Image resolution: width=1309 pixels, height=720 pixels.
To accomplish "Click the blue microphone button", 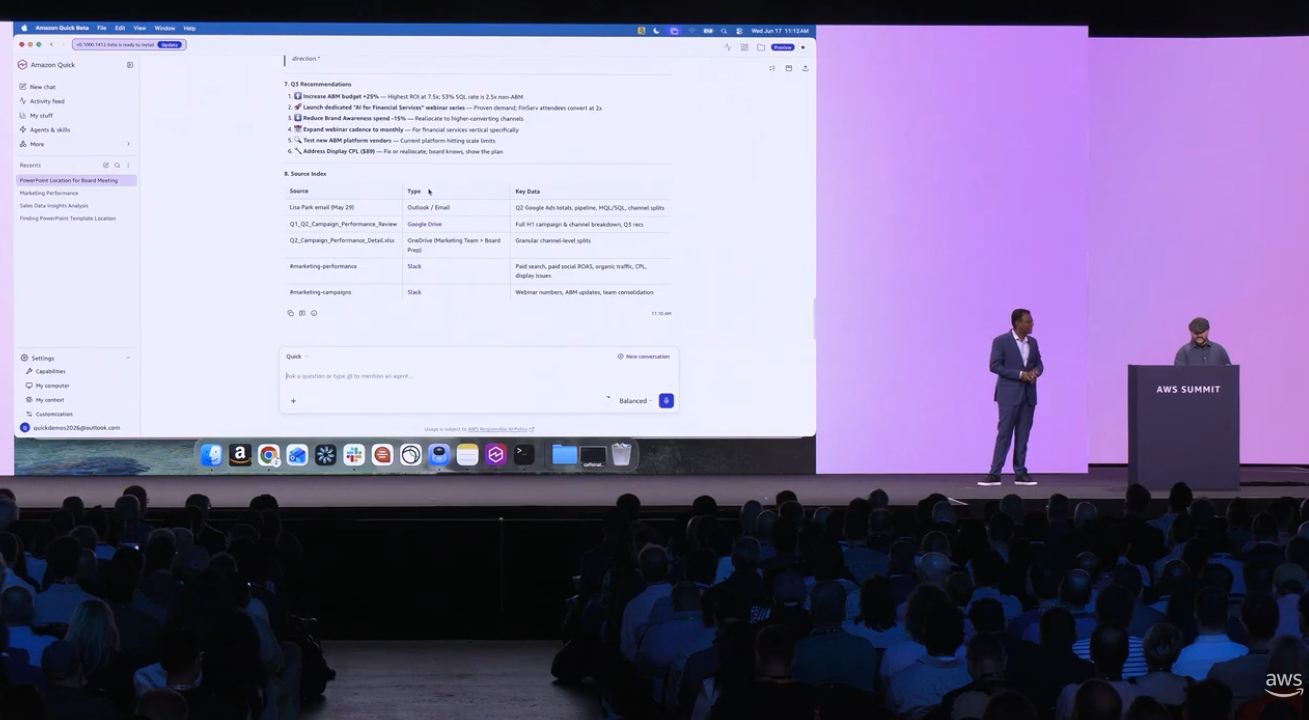I will pyautogui.click(x=666, y=401).
